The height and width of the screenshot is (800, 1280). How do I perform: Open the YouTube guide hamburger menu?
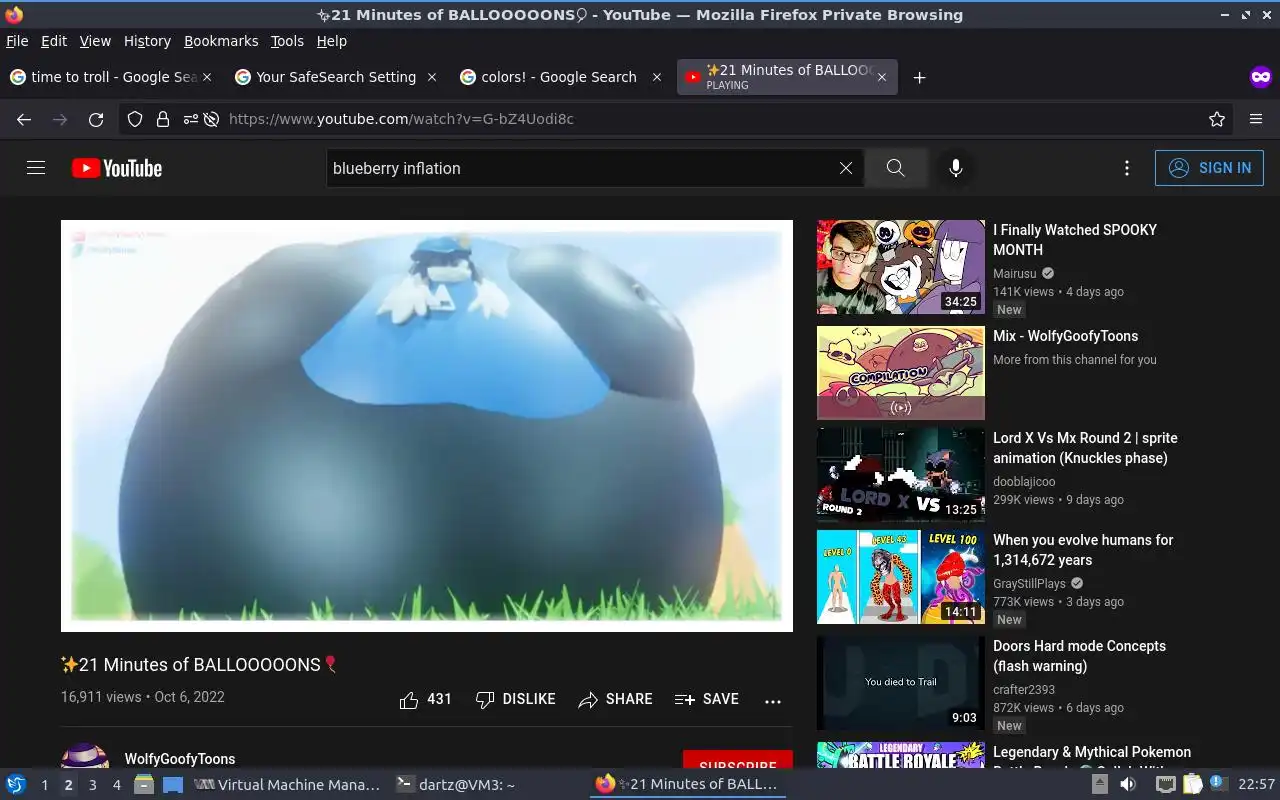click(x=36, y=168)
